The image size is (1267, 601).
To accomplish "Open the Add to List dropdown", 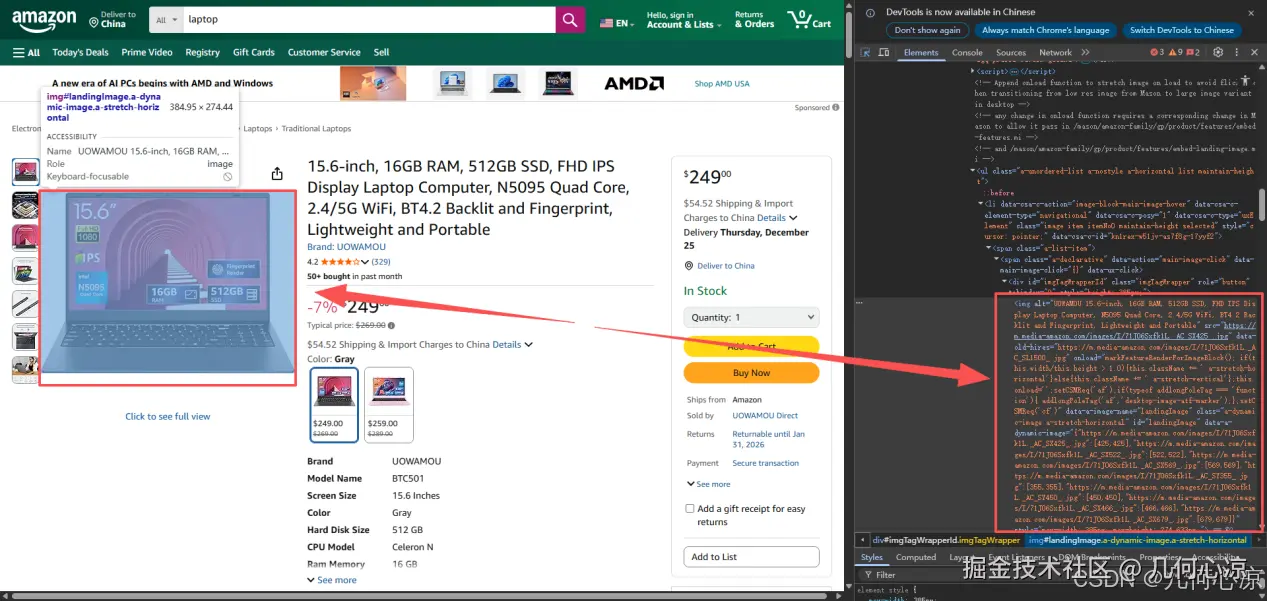I will click(751, 557).
